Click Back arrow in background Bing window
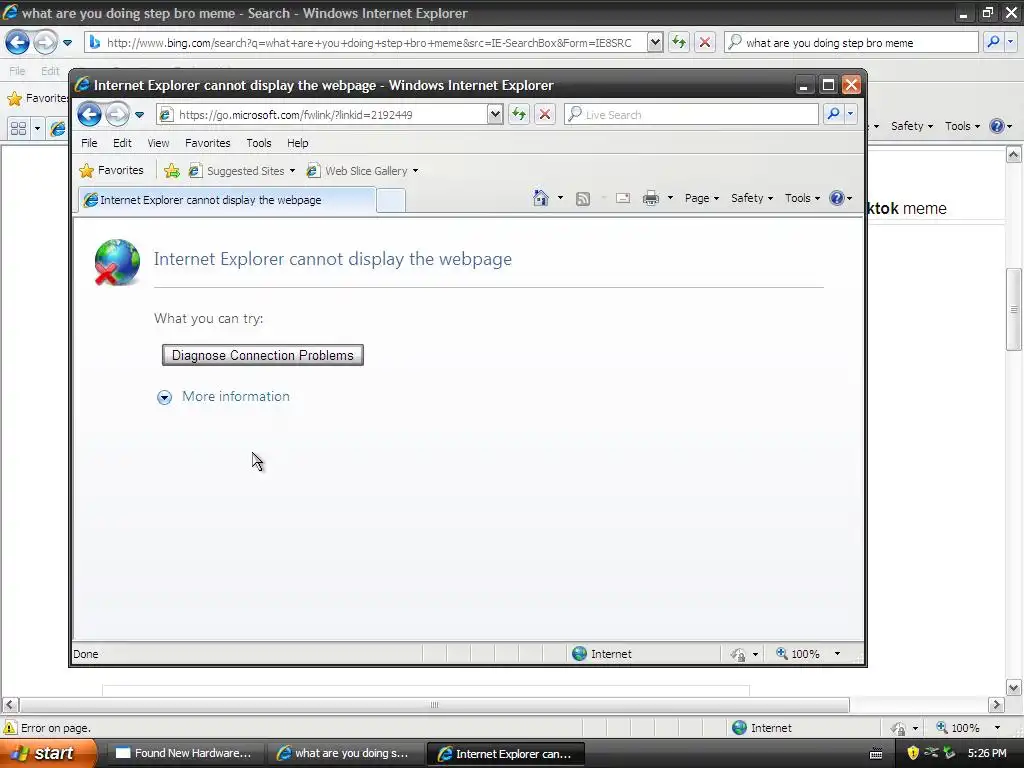This screenshot has height=768, width=1024. 18,43
